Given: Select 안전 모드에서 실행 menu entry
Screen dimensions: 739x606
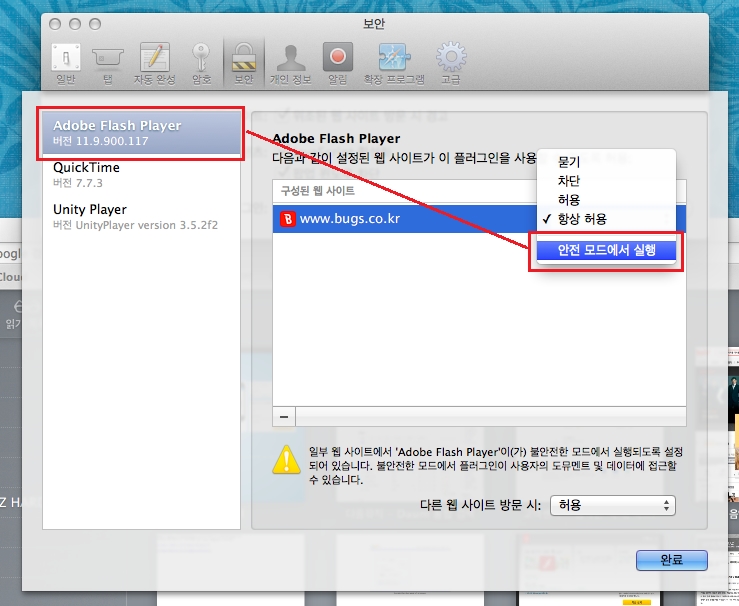Looking at the screenshot, I should tap(607, 250).
